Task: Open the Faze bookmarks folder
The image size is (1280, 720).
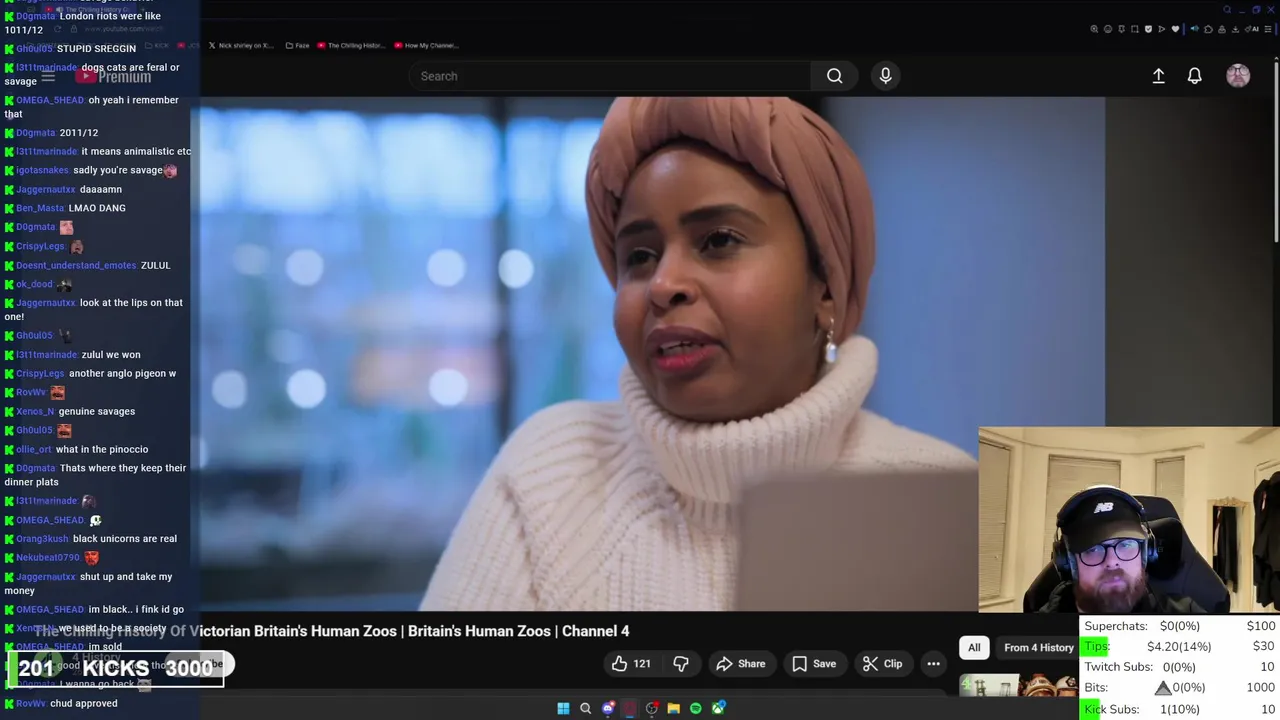Action: (297, 45)
